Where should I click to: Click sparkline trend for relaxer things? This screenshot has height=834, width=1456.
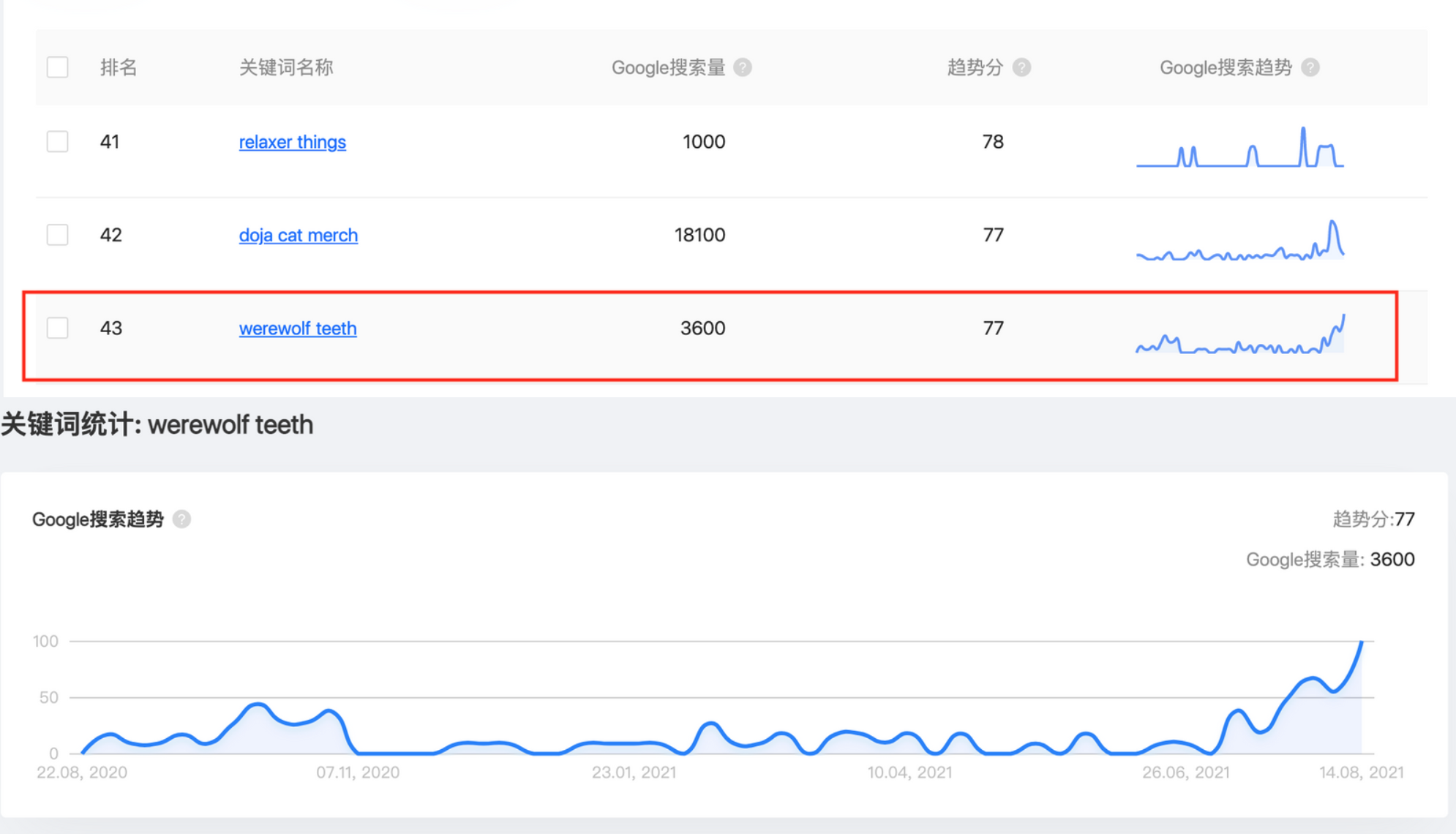(x=1239, y=149)
